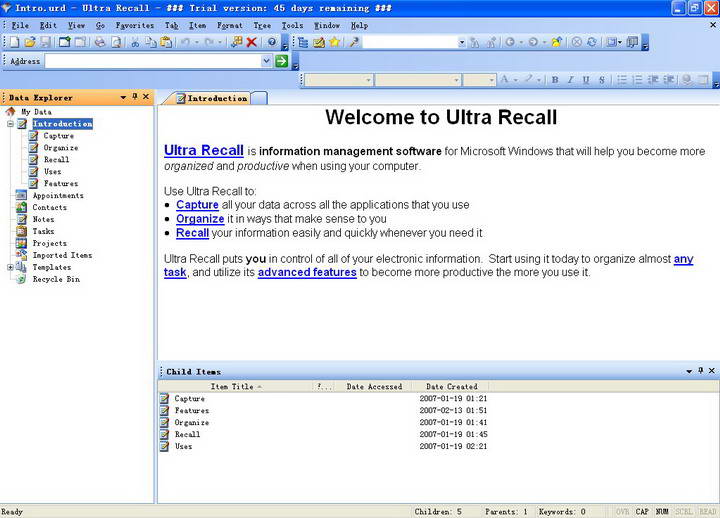
Task: Follow the Organize hyperlink in the page
Action: [200, 219]
